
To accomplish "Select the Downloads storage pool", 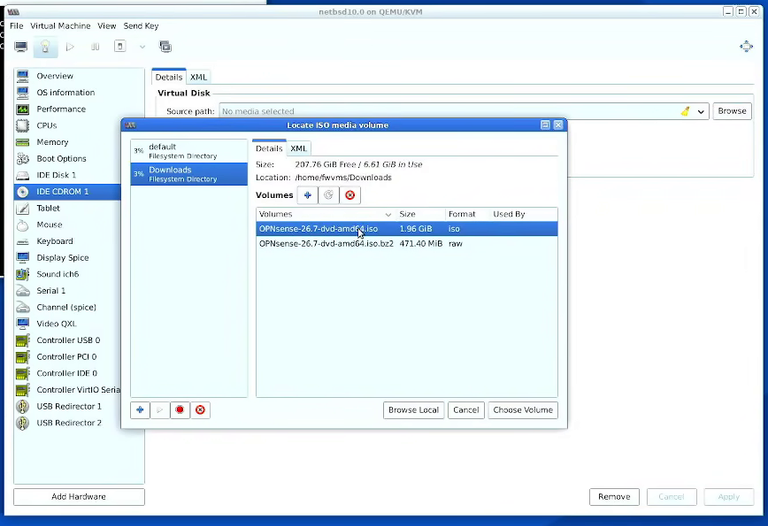I will pos(189,174).
